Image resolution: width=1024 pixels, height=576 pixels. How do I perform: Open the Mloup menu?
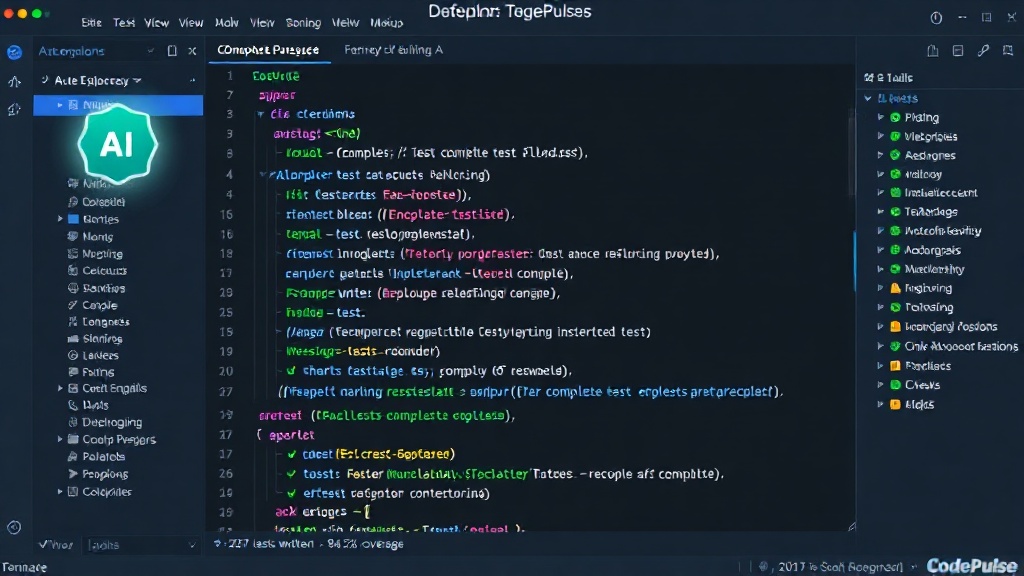pos(387,23)
